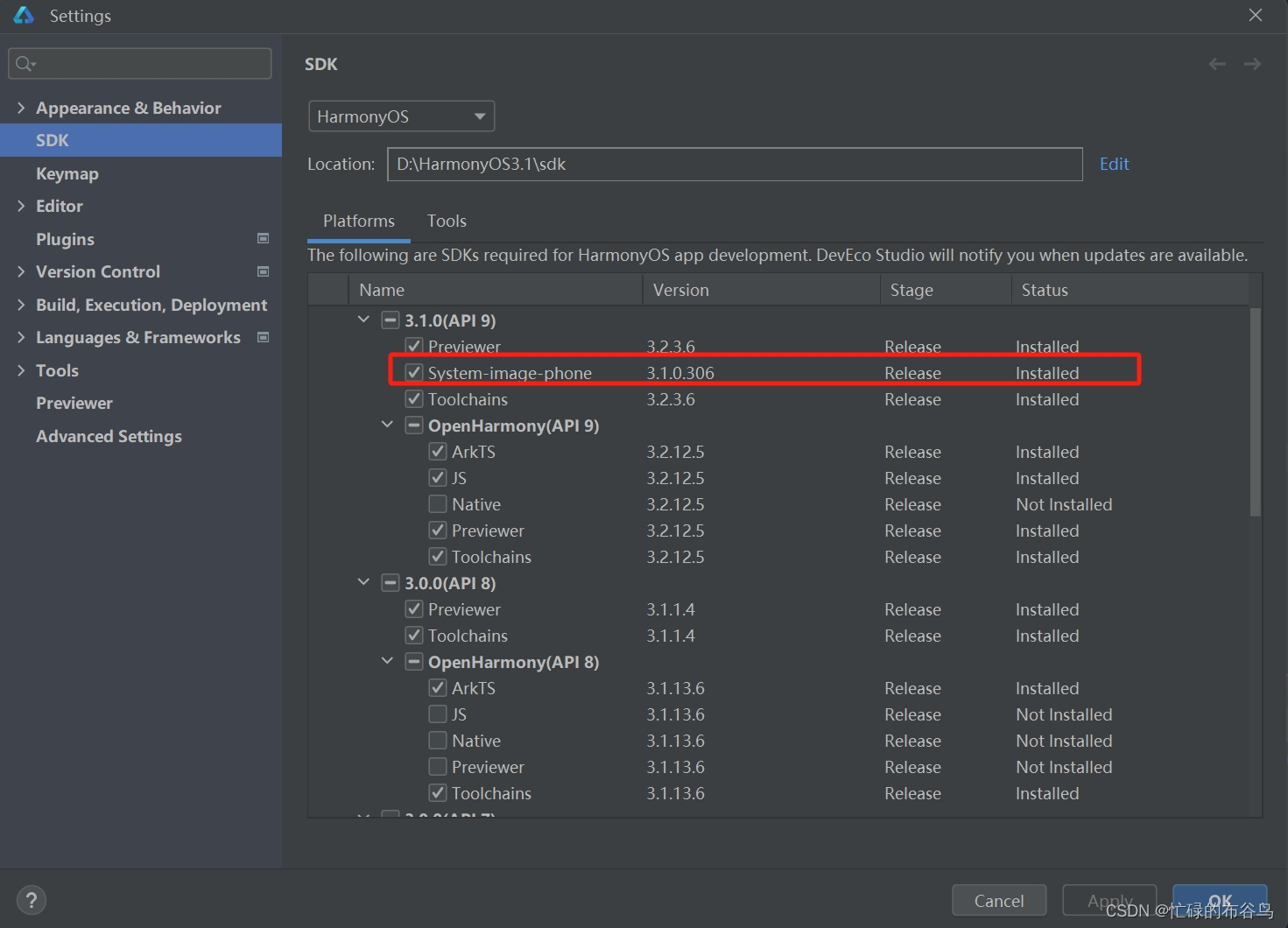The height and width of the screenshot is (928, 1288).
Task: Collapse the 3.1.0(API 9) tree node
Action: click(x=363, y=320)
